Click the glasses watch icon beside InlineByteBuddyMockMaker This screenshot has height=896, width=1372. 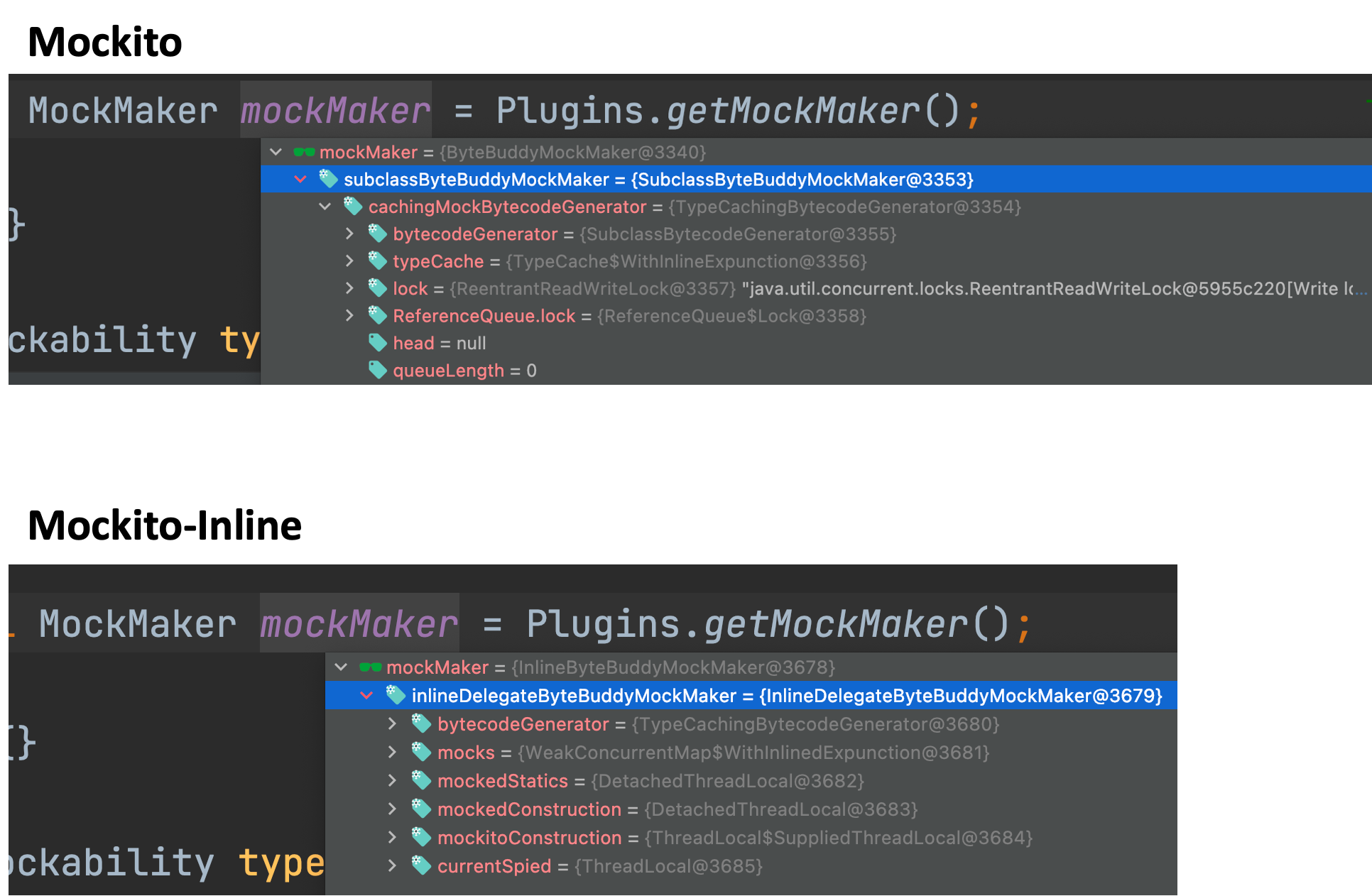(x=371, y=667)
